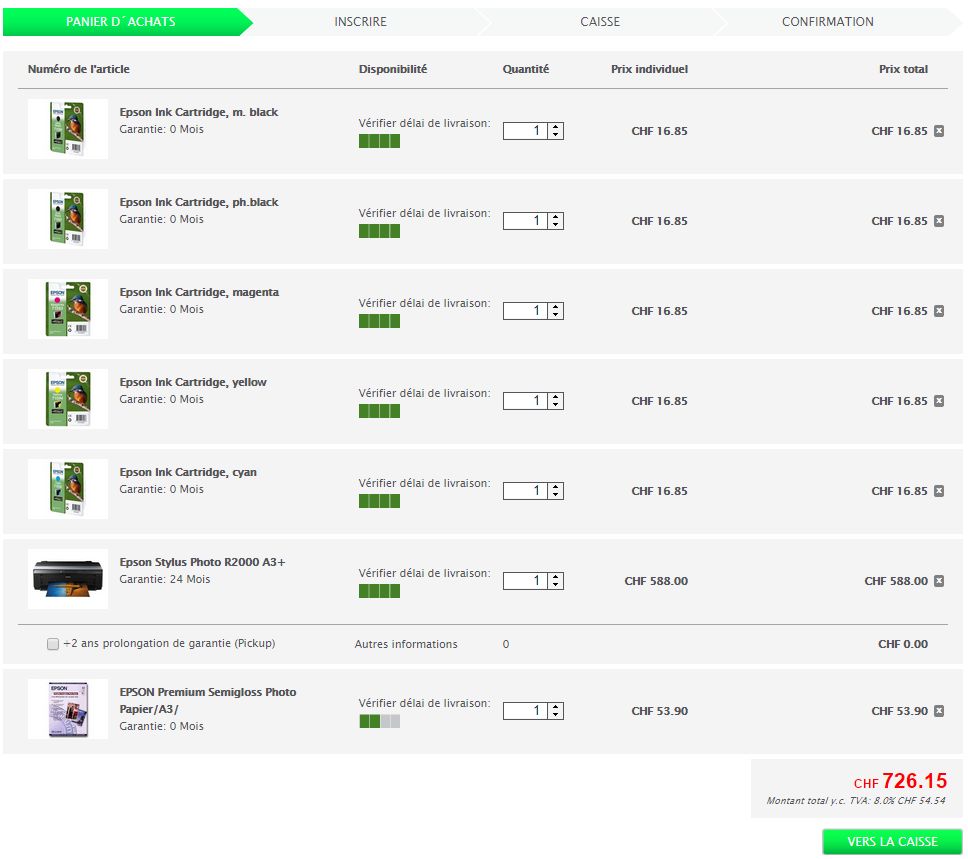The height and width of the screenshot is (859, 968).
Task: Check delivery delay for yellow cartridge
Action: (x=425, y=393)
